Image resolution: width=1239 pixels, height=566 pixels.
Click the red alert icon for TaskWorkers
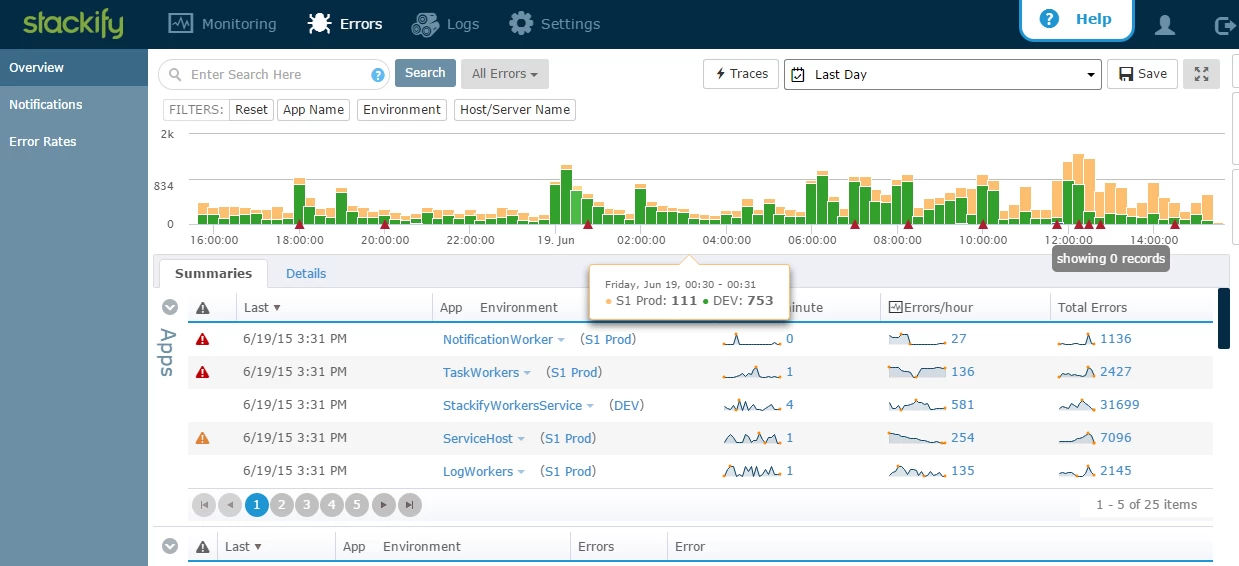(x=202, y=372)
